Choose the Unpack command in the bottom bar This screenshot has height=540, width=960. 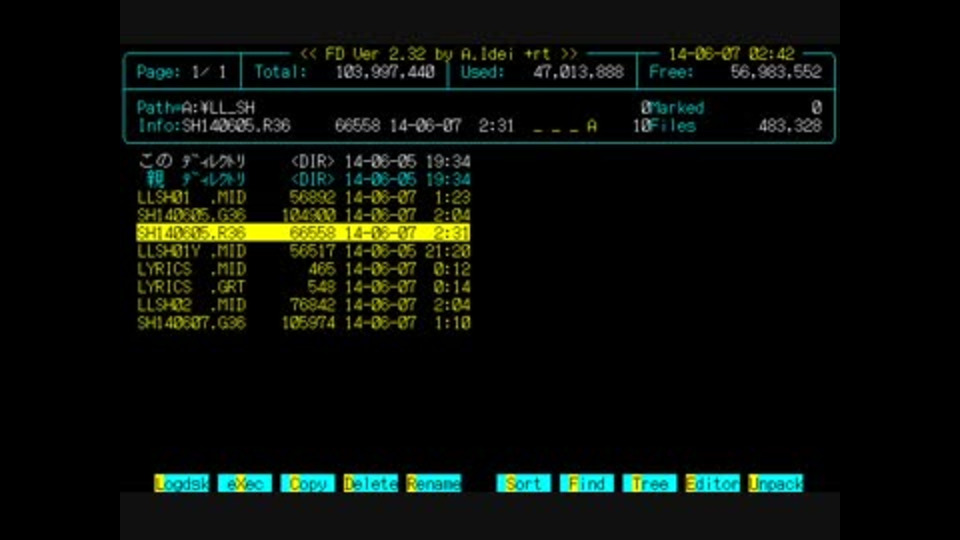pyautogui.click(x=776, y=484)
